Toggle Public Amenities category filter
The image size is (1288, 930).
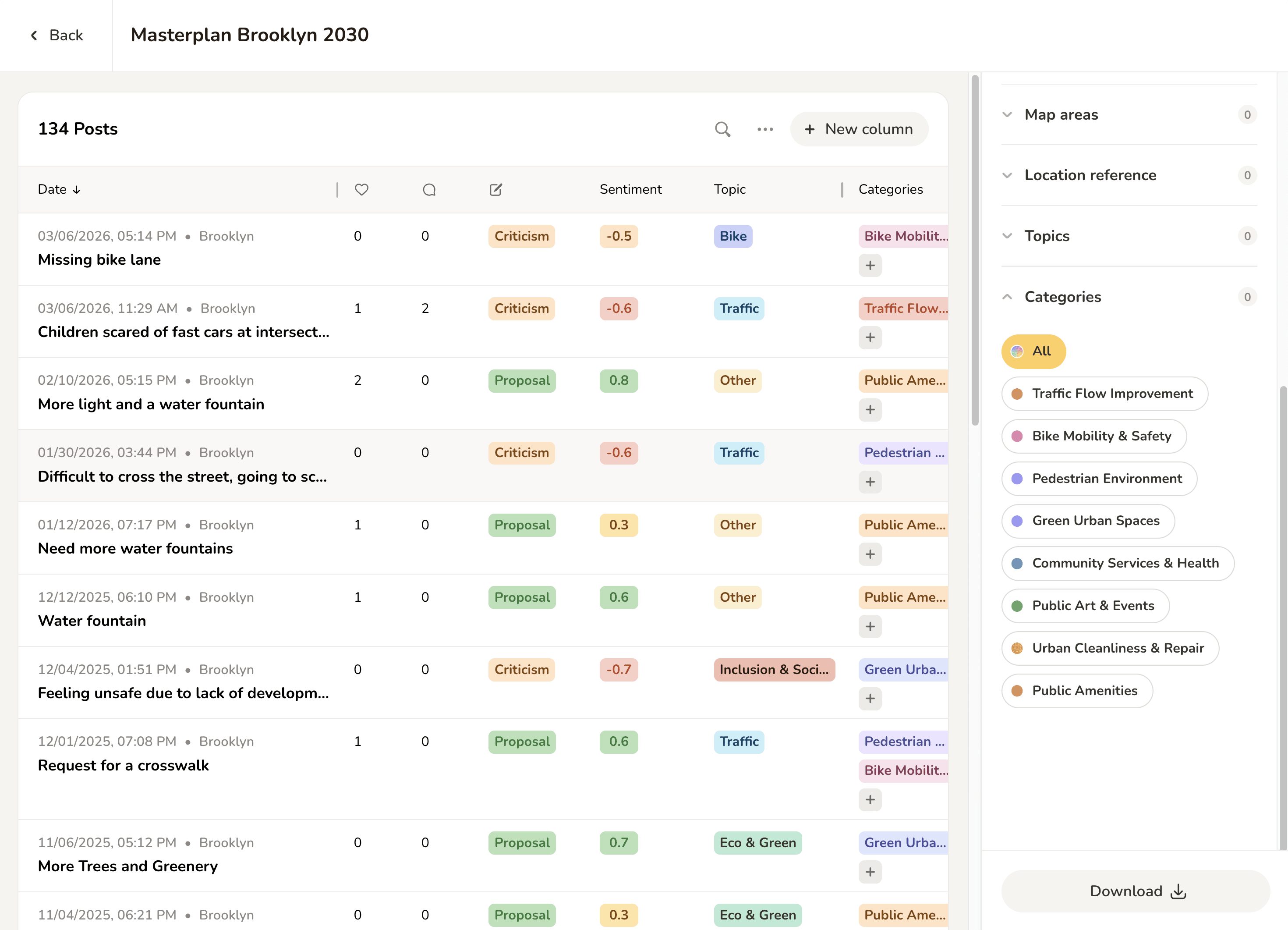click(1077, 691)
